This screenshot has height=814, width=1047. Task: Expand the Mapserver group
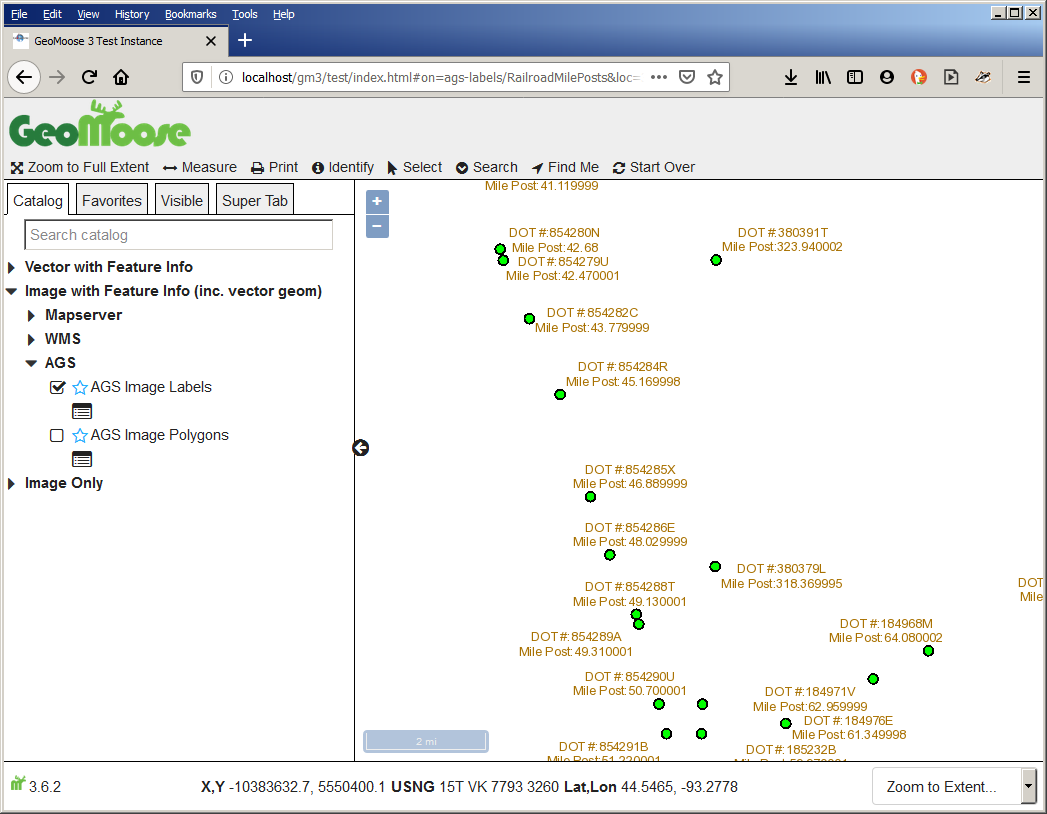click(31, 315)
